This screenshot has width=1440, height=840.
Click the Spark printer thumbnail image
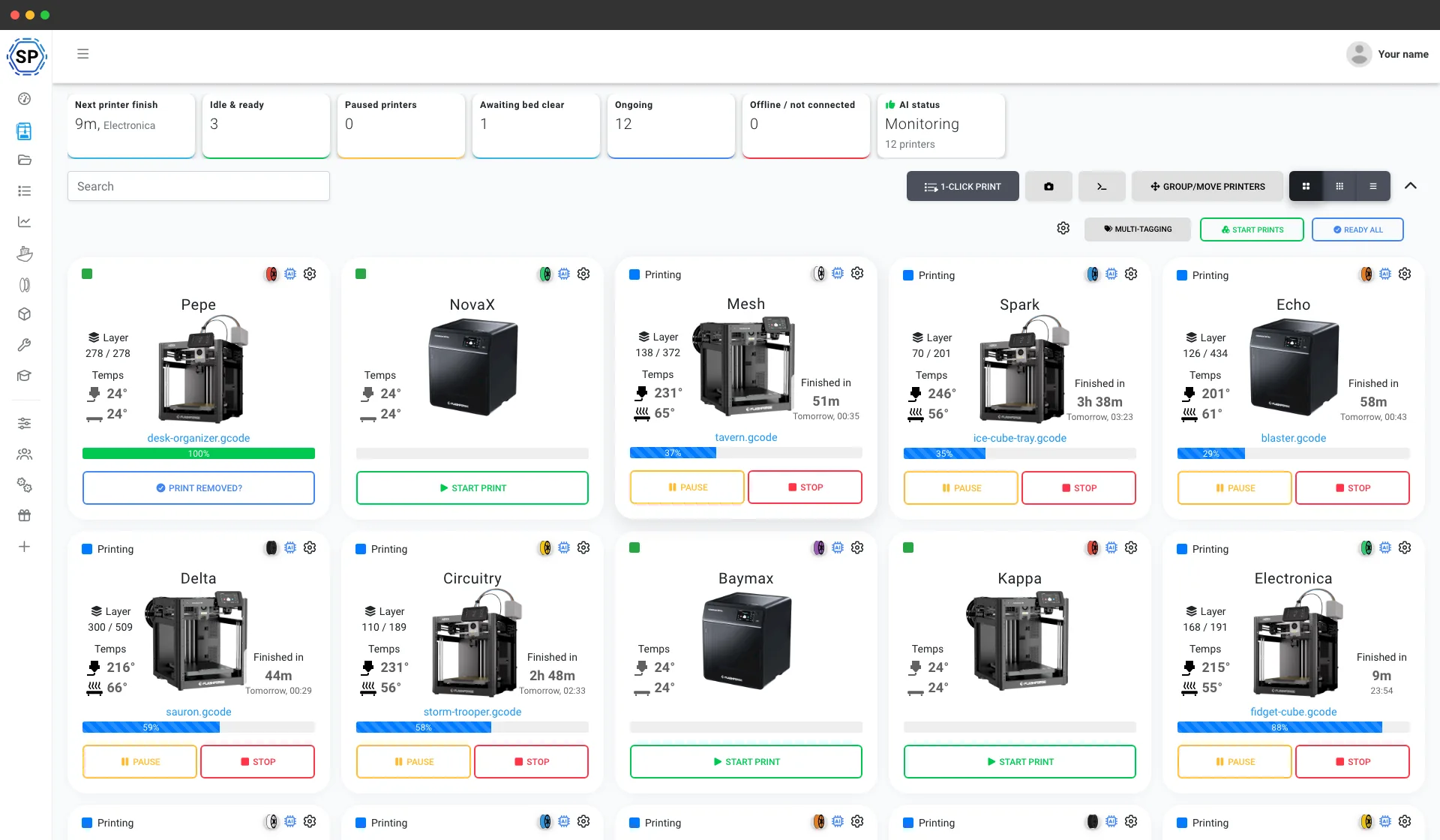[1024, 369]
